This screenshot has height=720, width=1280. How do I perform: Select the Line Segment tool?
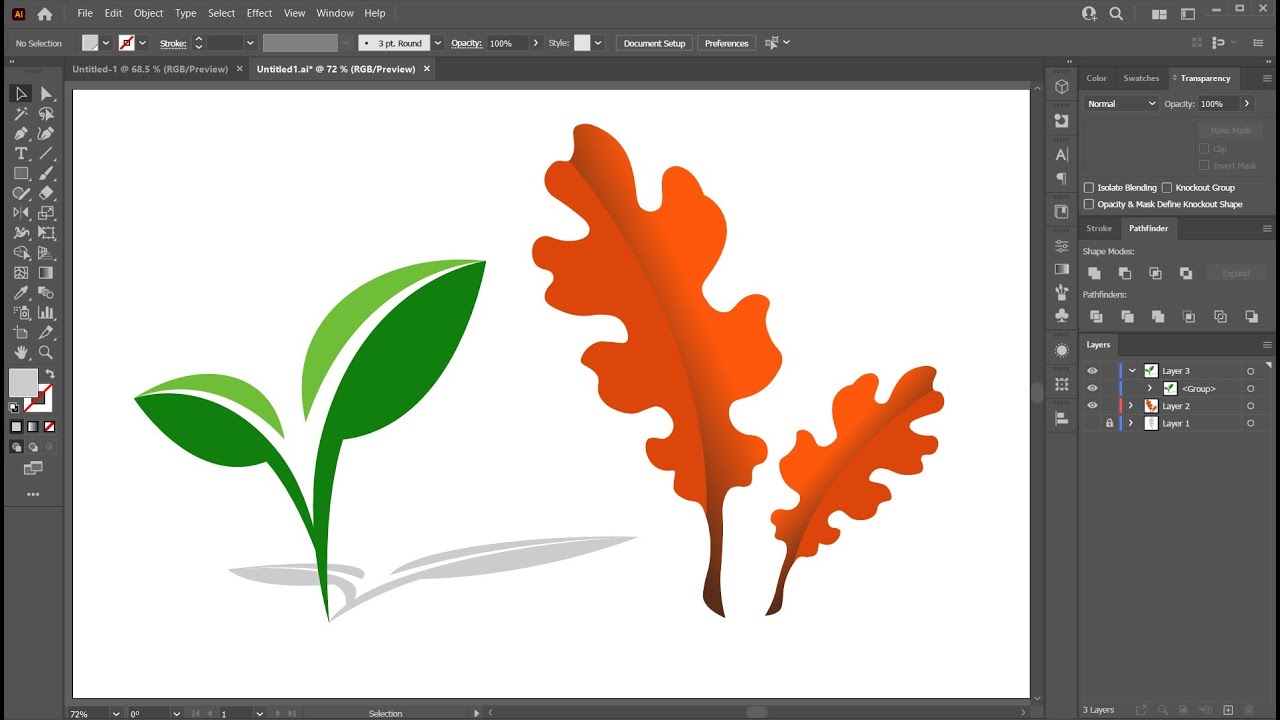[x=46, y=153]
